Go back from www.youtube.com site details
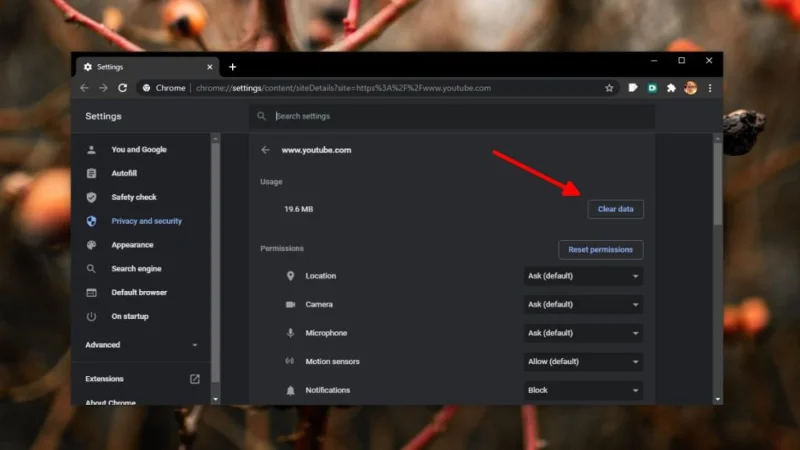This screenshot has height=450, width=800. [265, 150]
